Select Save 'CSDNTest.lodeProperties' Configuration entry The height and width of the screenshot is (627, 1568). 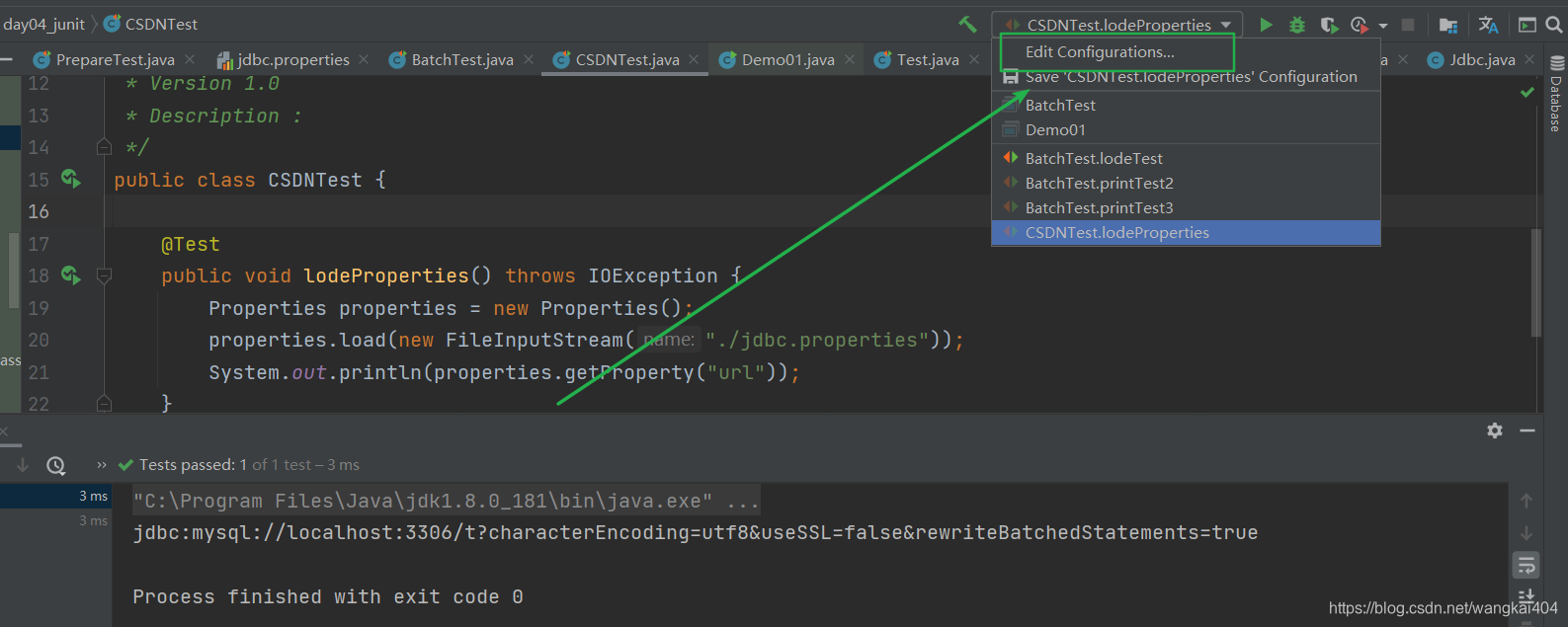click(x=1186, y=76)
